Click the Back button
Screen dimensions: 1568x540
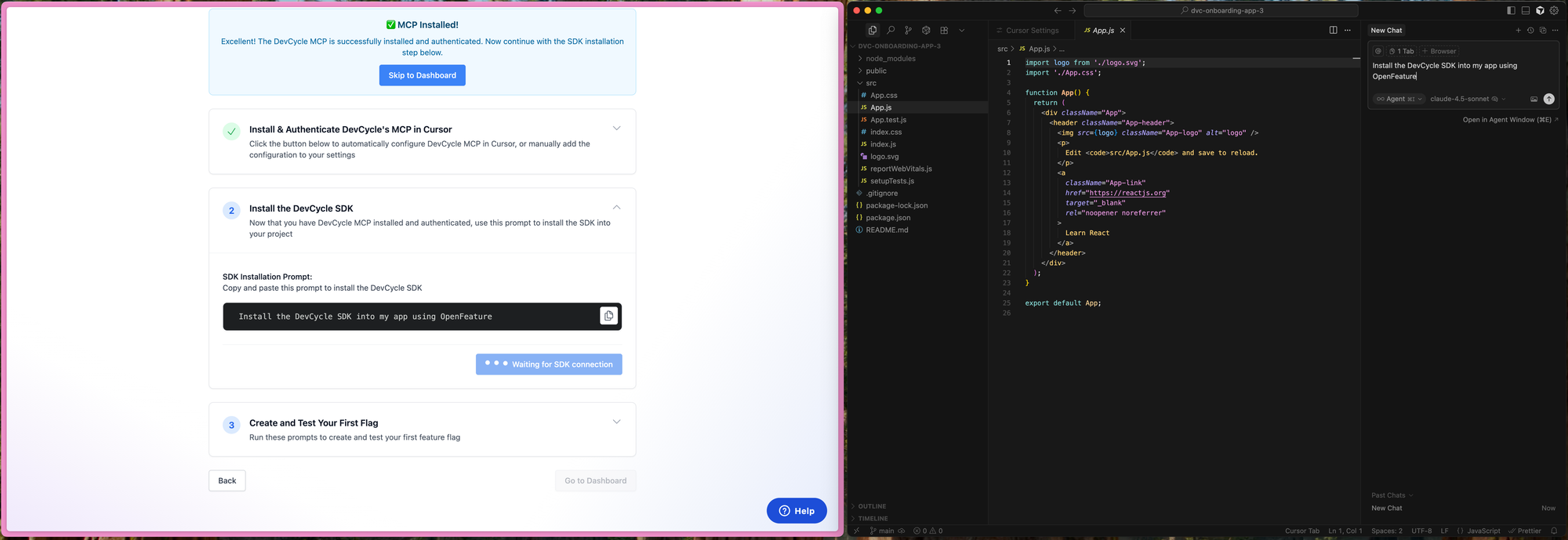pos(227,480)
